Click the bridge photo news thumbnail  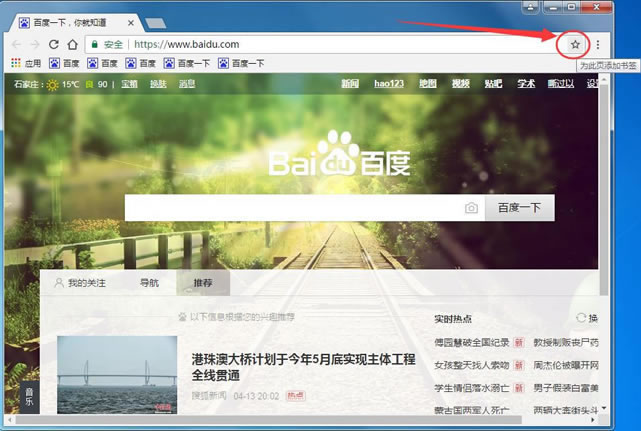pyautogui.click(x=117, y=375)
